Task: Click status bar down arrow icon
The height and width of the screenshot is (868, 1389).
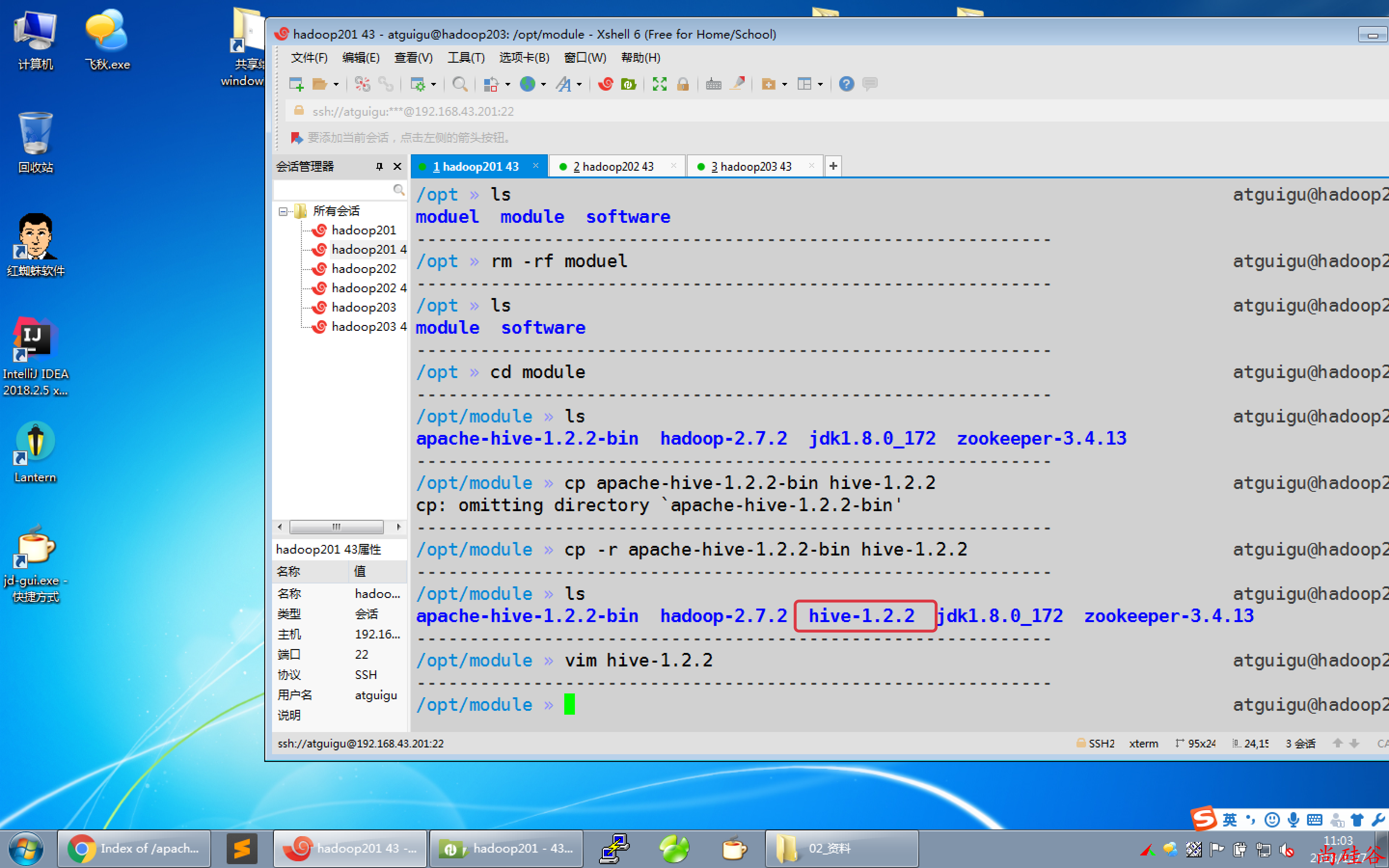Action: [x=1355, y=744]
